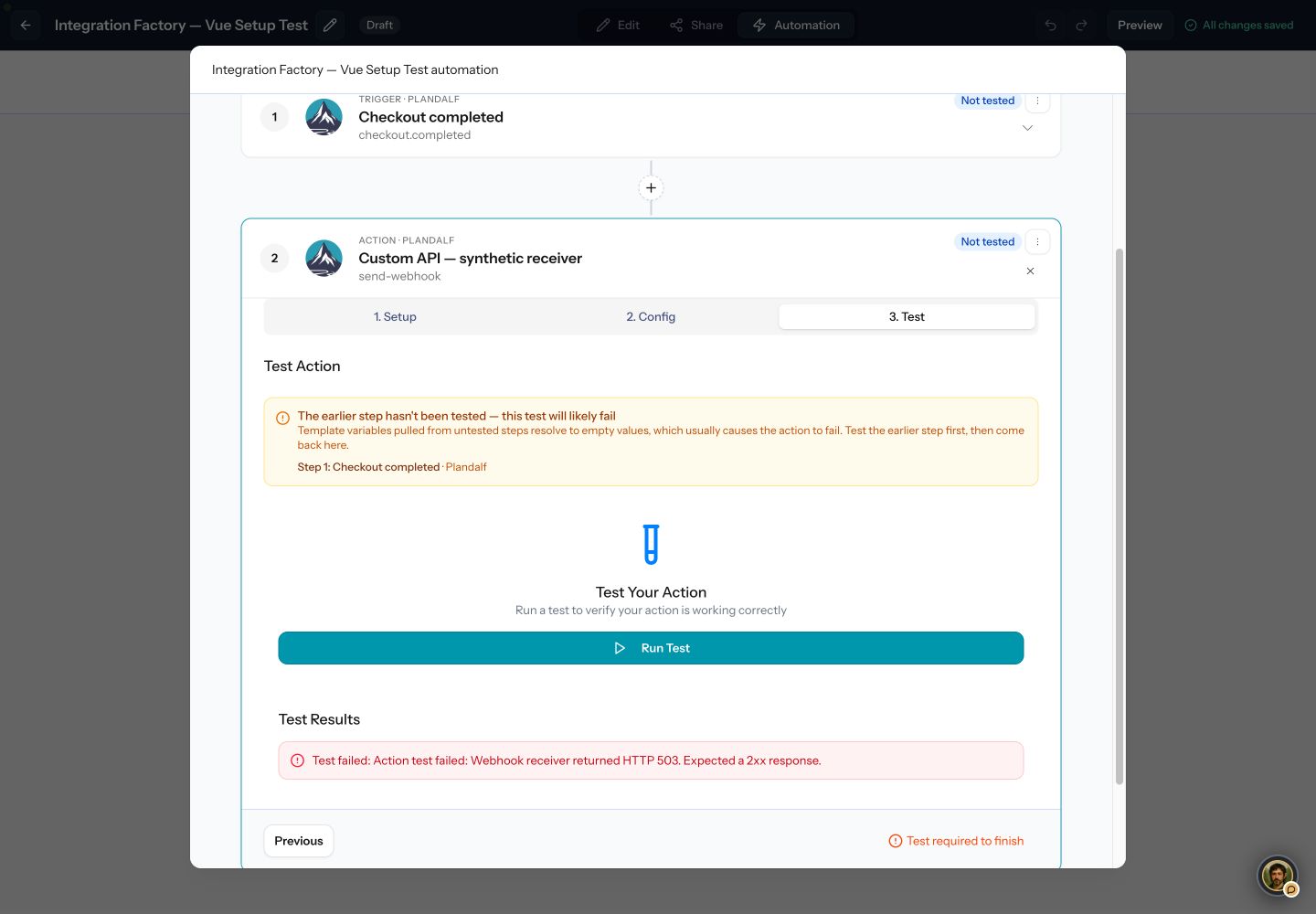Add a step with the plus button
The image size is (1316, 914).
pos(651,188)
